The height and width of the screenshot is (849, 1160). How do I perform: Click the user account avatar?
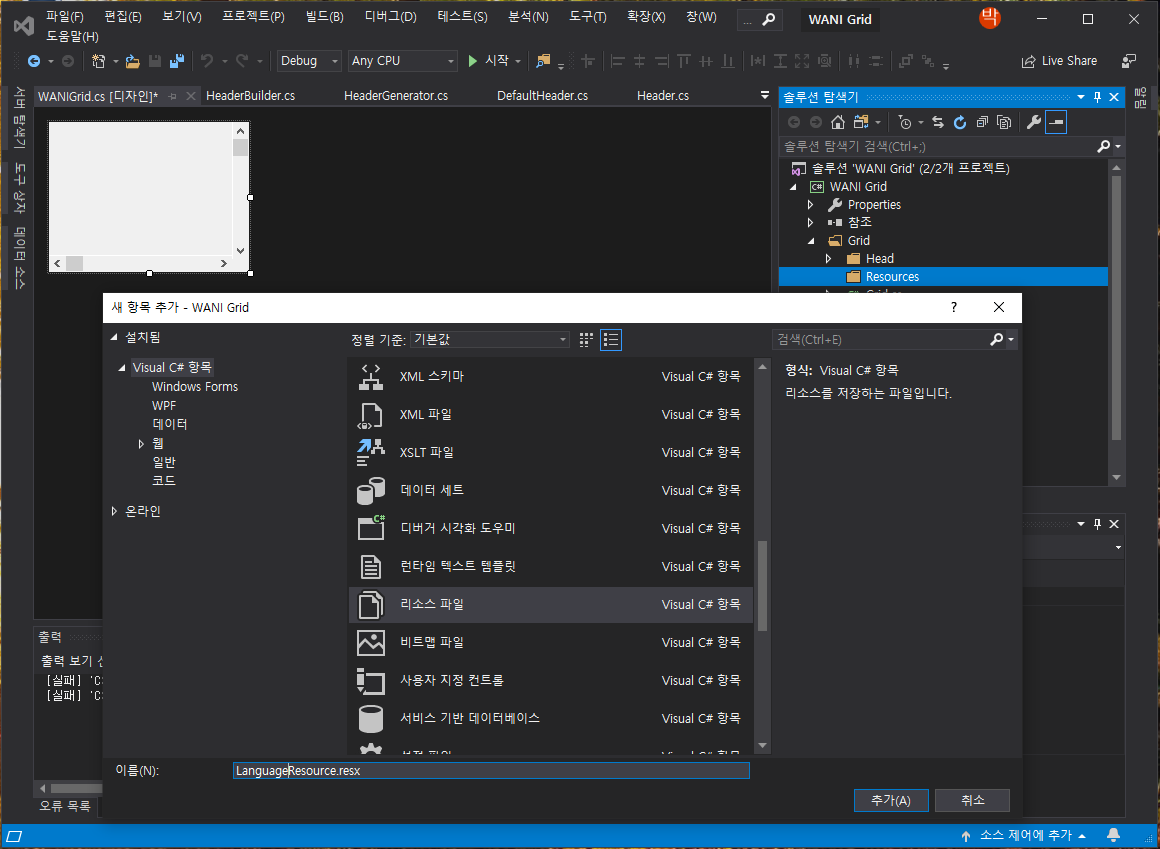tap(990, 18)
